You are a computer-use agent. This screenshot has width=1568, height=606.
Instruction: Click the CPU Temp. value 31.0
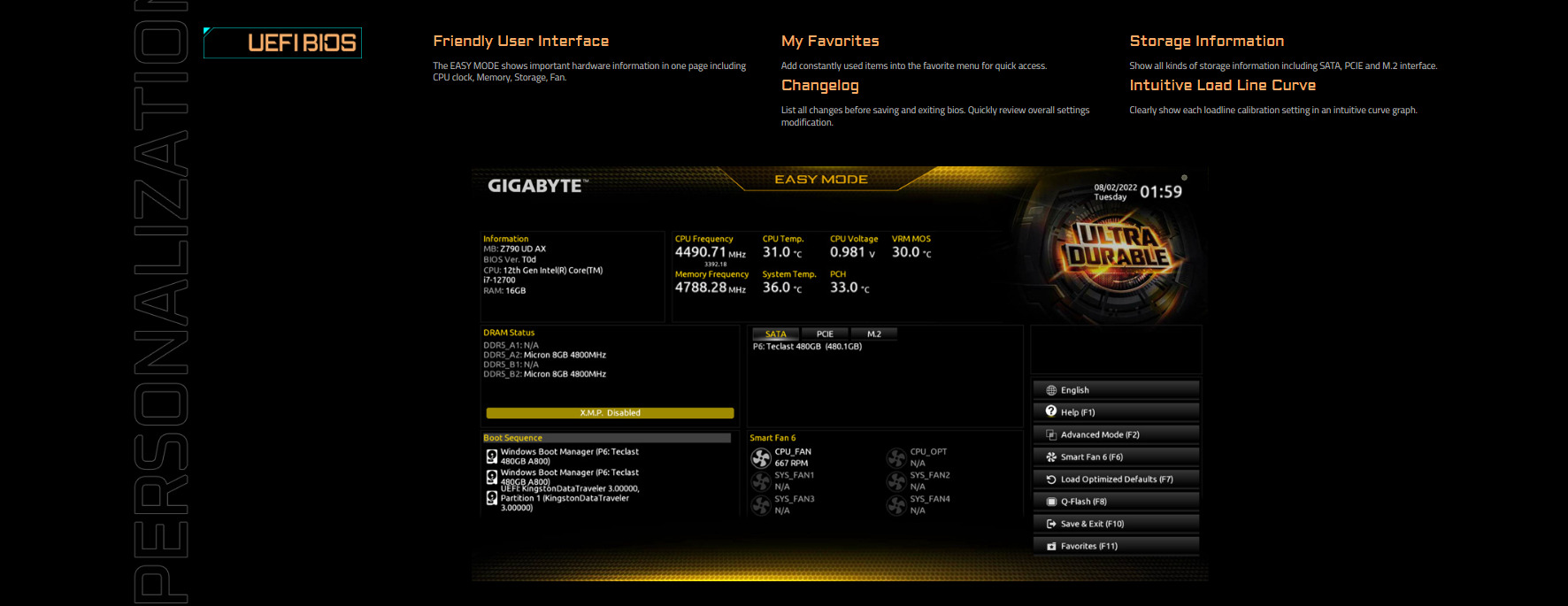[x=782, y=252]
